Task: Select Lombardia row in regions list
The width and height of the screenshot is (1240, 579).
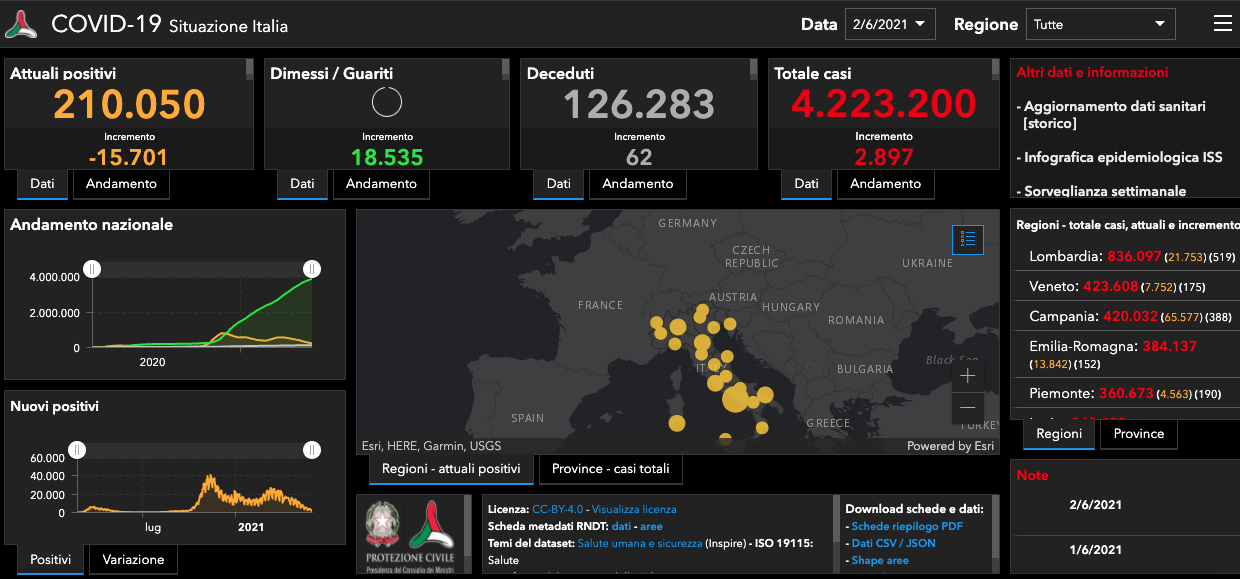Action: point(1064,257)
